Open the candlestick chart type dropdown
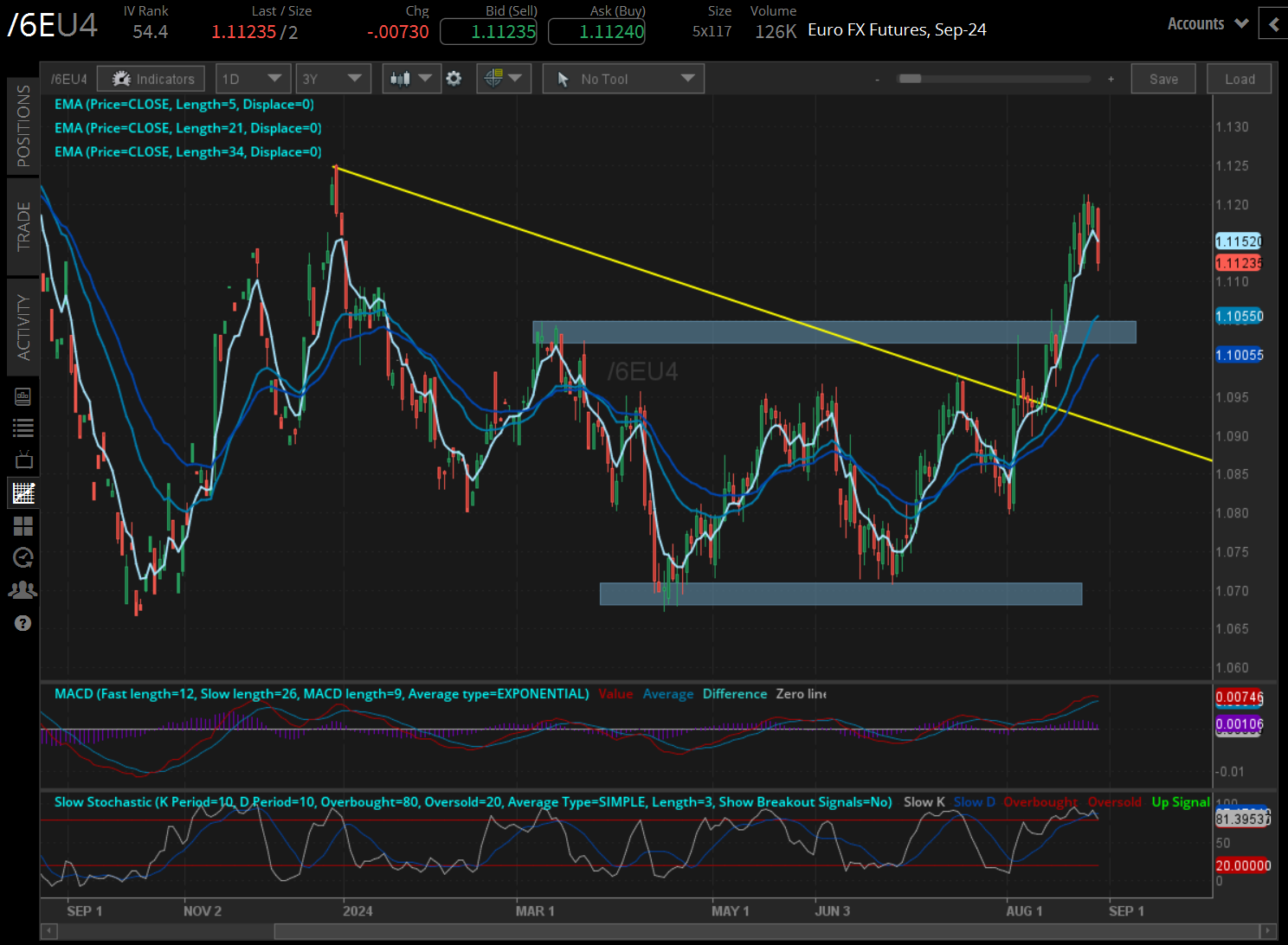This screenshot has height=945, width=1288. tap(410, 79)
